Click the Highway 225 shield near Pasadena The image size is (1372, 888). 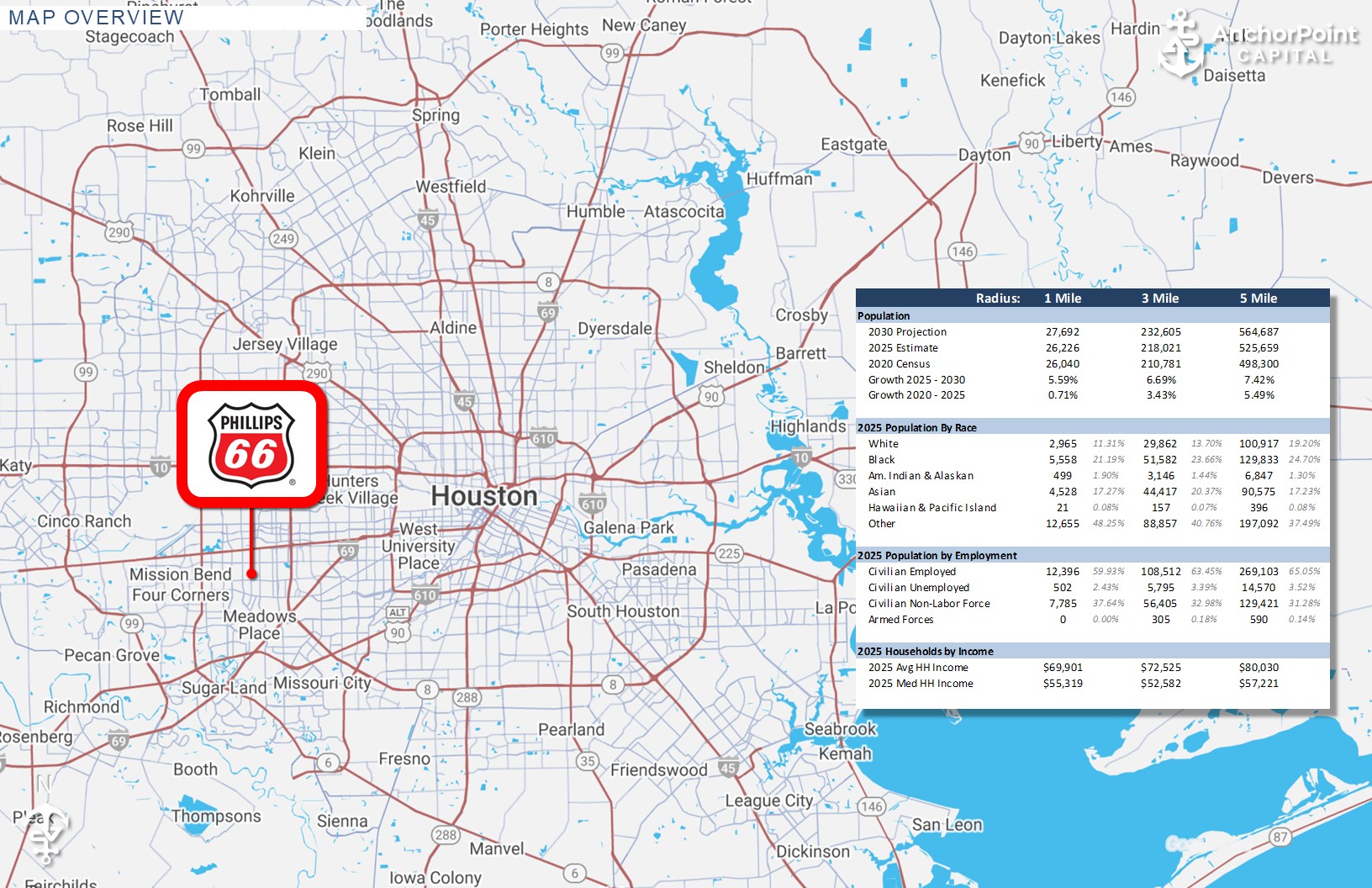[x=729, y=552]
